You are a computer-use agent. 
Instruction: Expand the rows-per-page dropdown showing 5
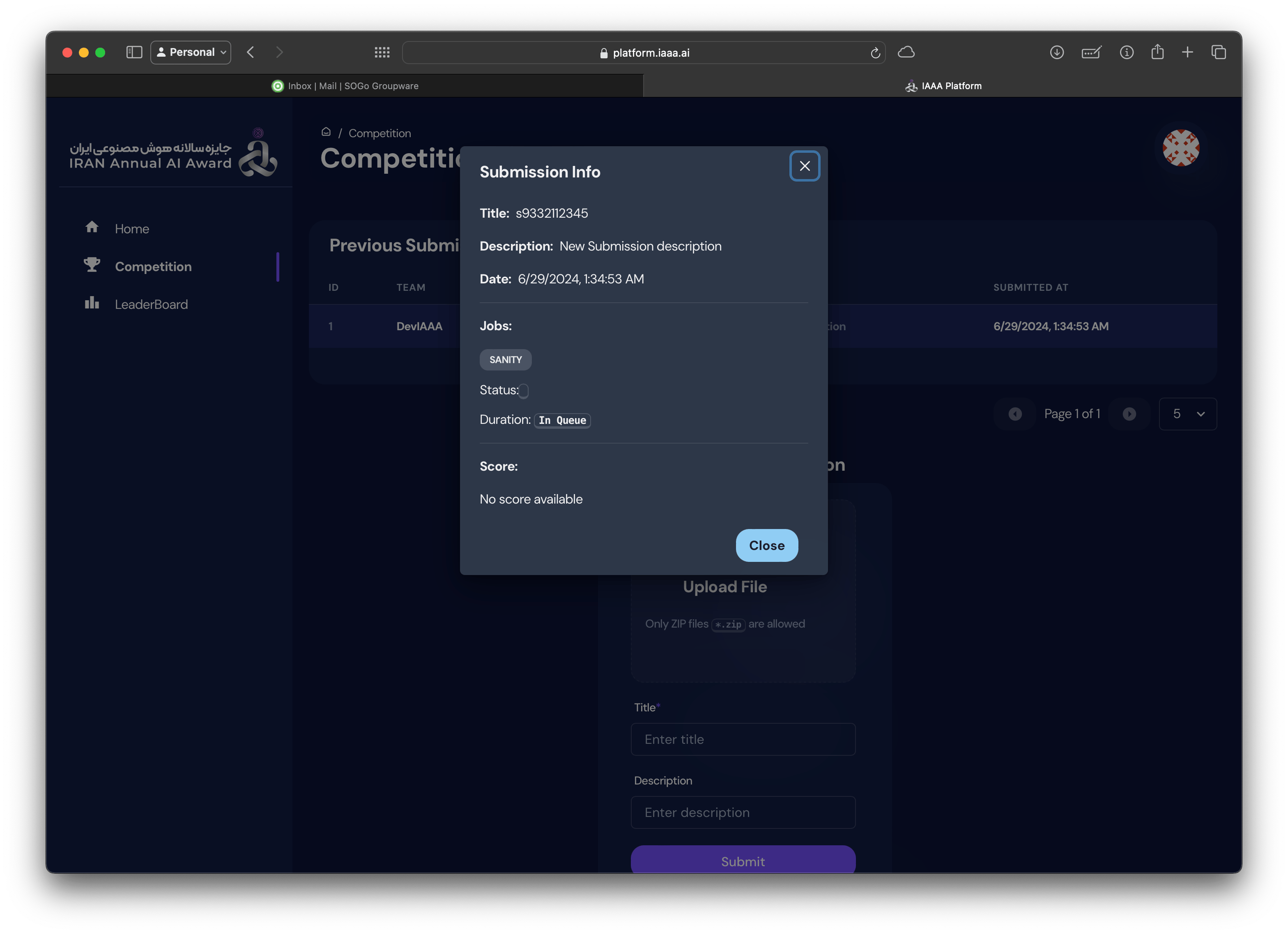coord(1187,414)
